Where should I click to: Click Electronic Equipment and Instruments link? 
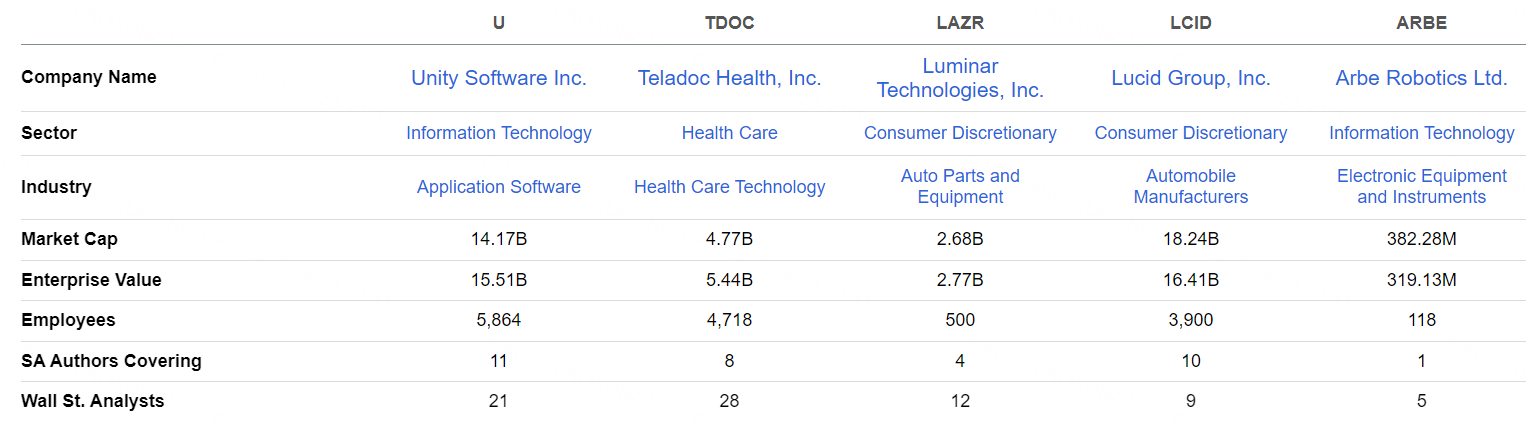click(1421, 187)
